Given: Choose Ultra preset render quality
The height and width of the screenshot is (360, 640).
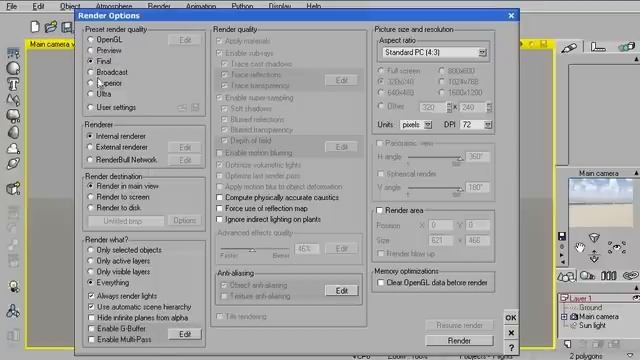Looking at the screenshot, I should click(91, 94).
